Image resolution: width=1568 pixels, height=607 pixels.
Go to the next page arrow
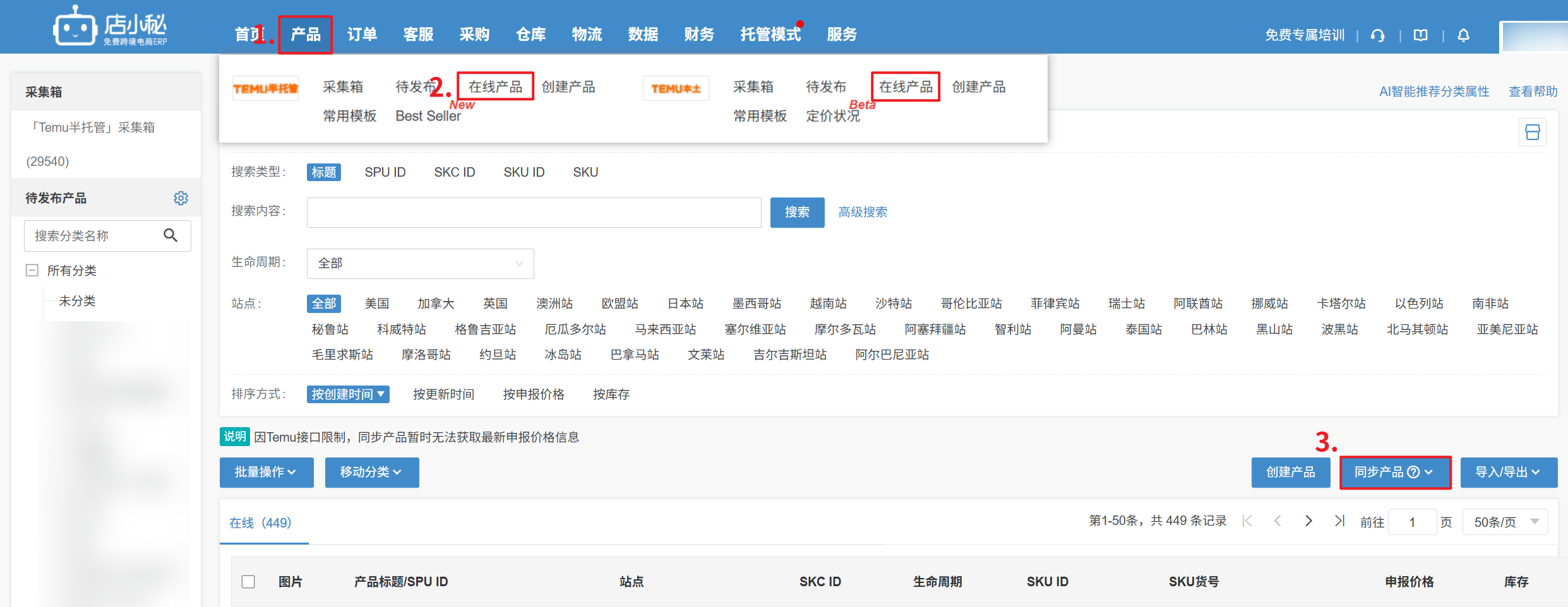click(x=1308, y=521)
